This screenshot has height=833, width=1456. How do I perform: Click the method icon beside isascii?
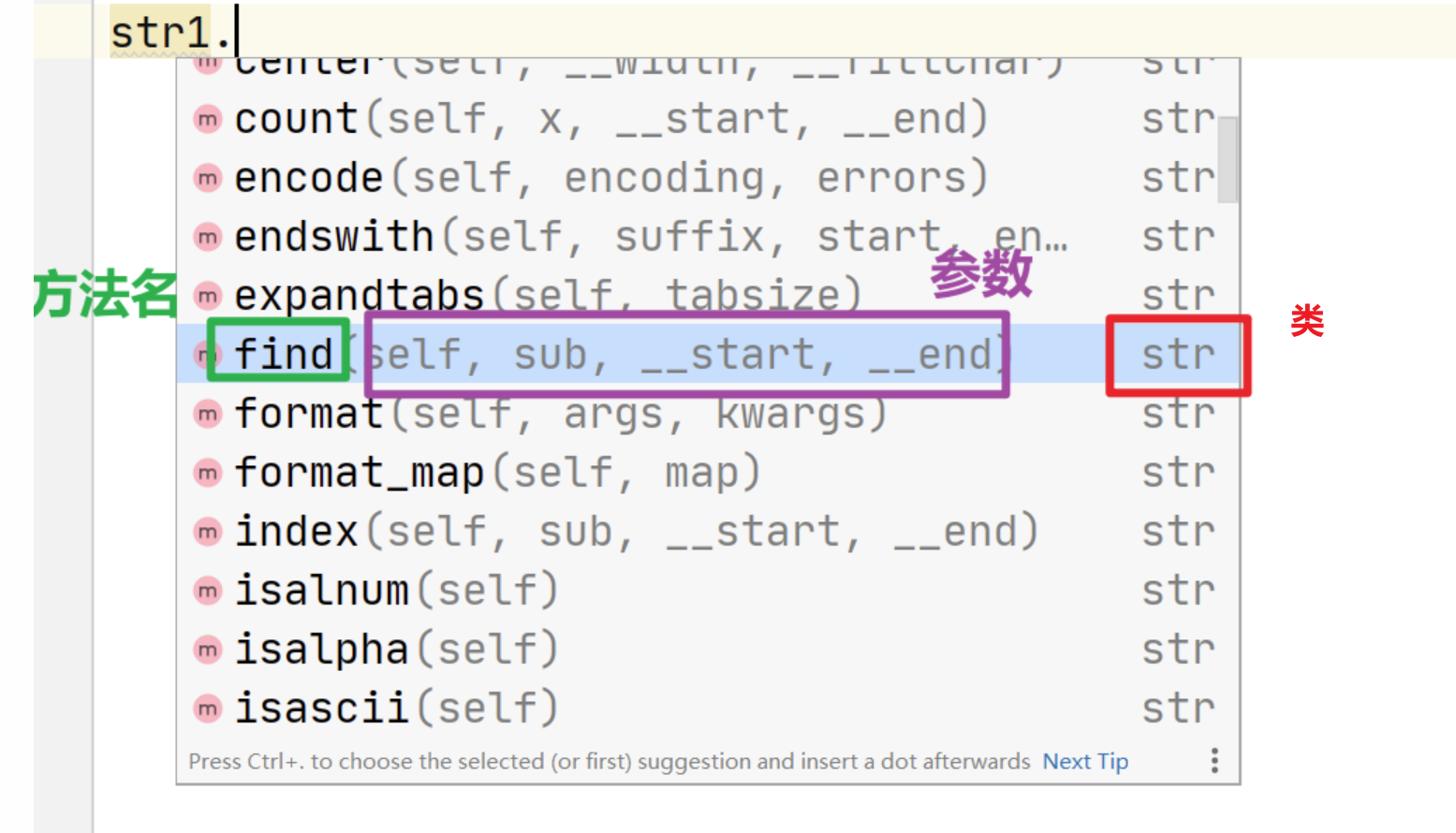(207, 709)
